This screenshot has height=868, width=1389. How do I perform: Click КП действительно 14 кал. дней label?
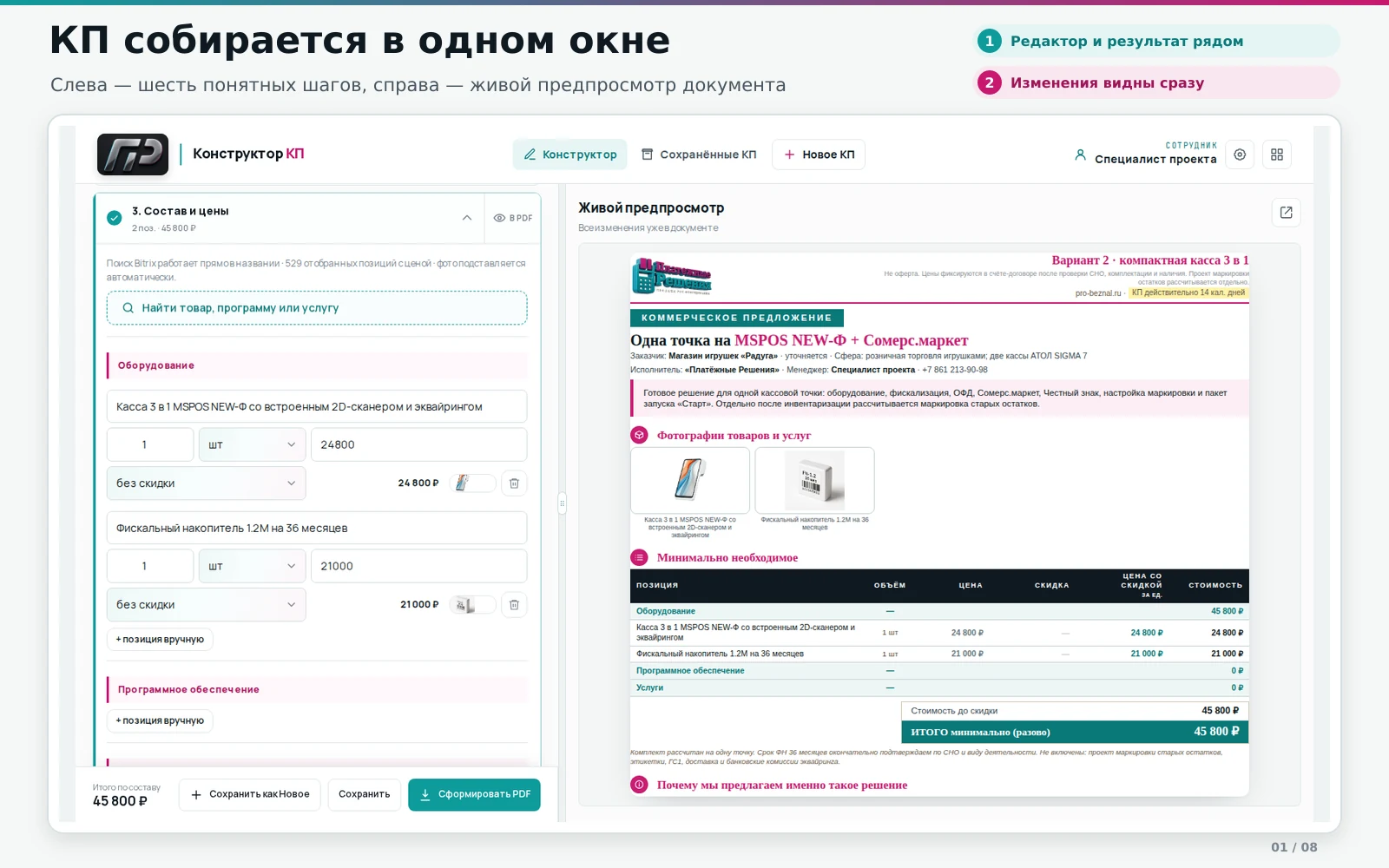1188,293
